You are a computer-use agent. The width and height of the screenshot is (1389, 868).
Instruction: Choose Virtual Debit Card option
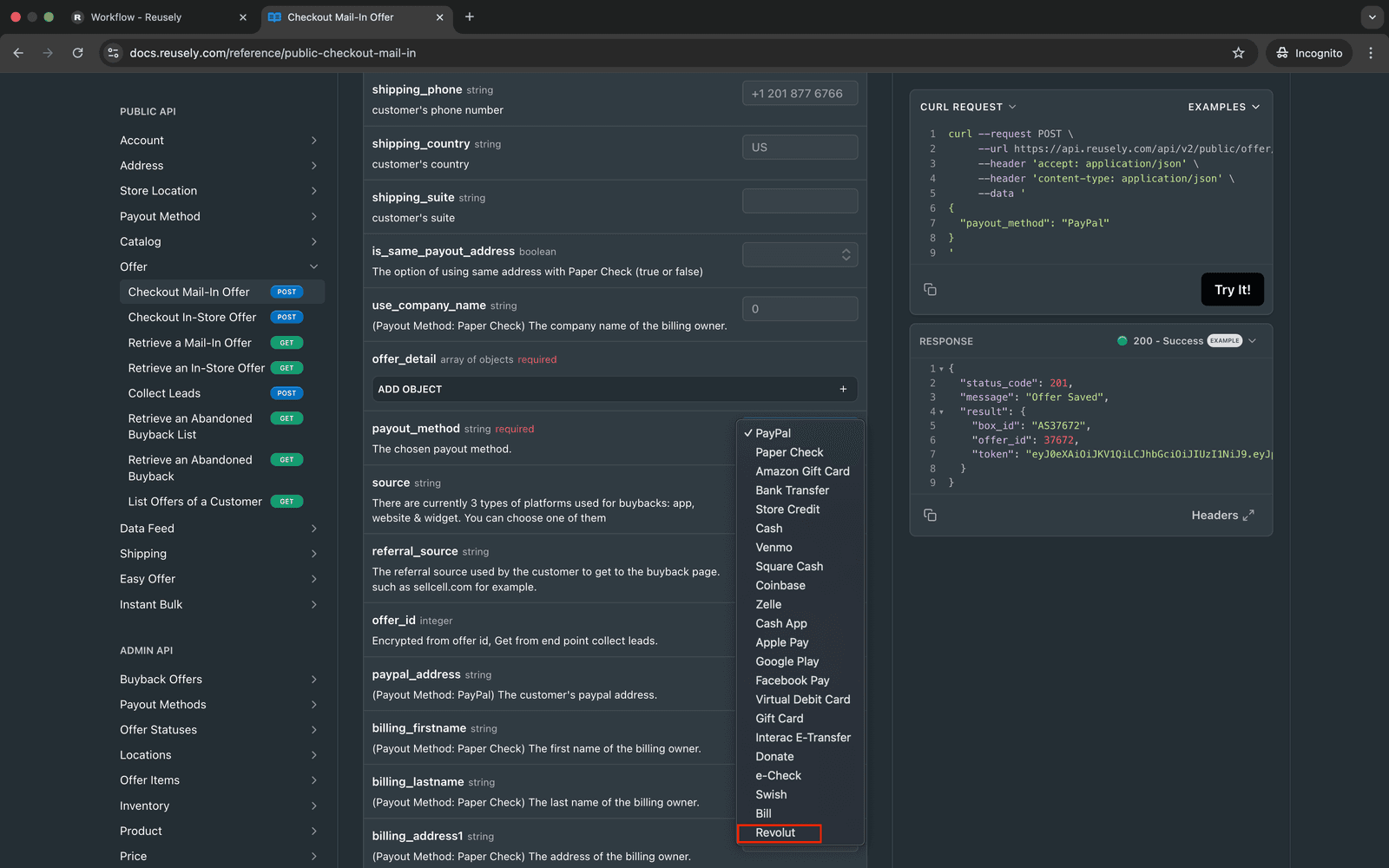click(x=800, y=700)
